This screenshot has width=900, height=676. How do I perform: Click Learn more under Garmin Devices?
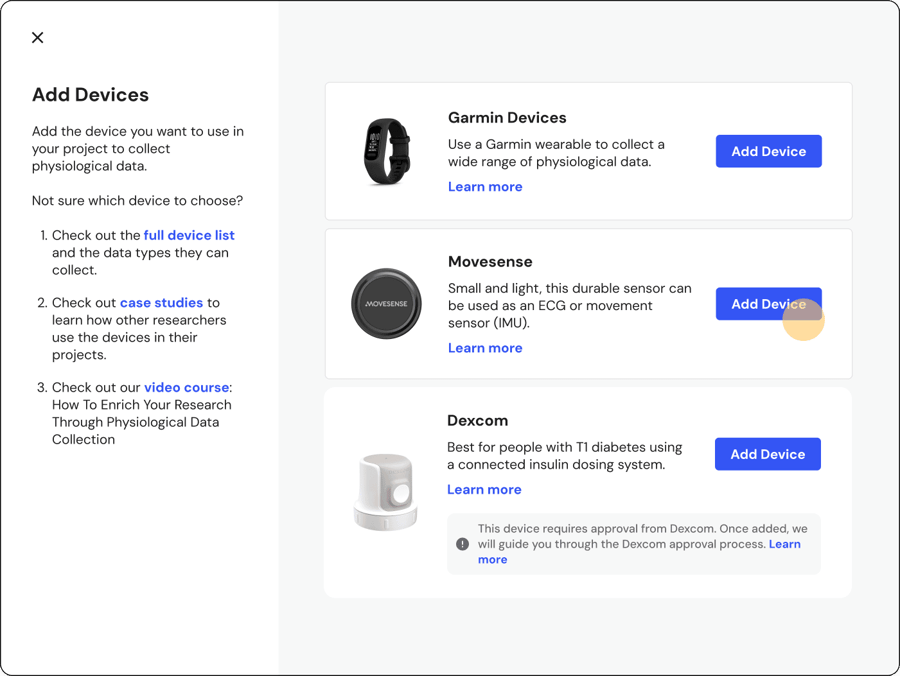pyautogui.click(x=485, y=186)
